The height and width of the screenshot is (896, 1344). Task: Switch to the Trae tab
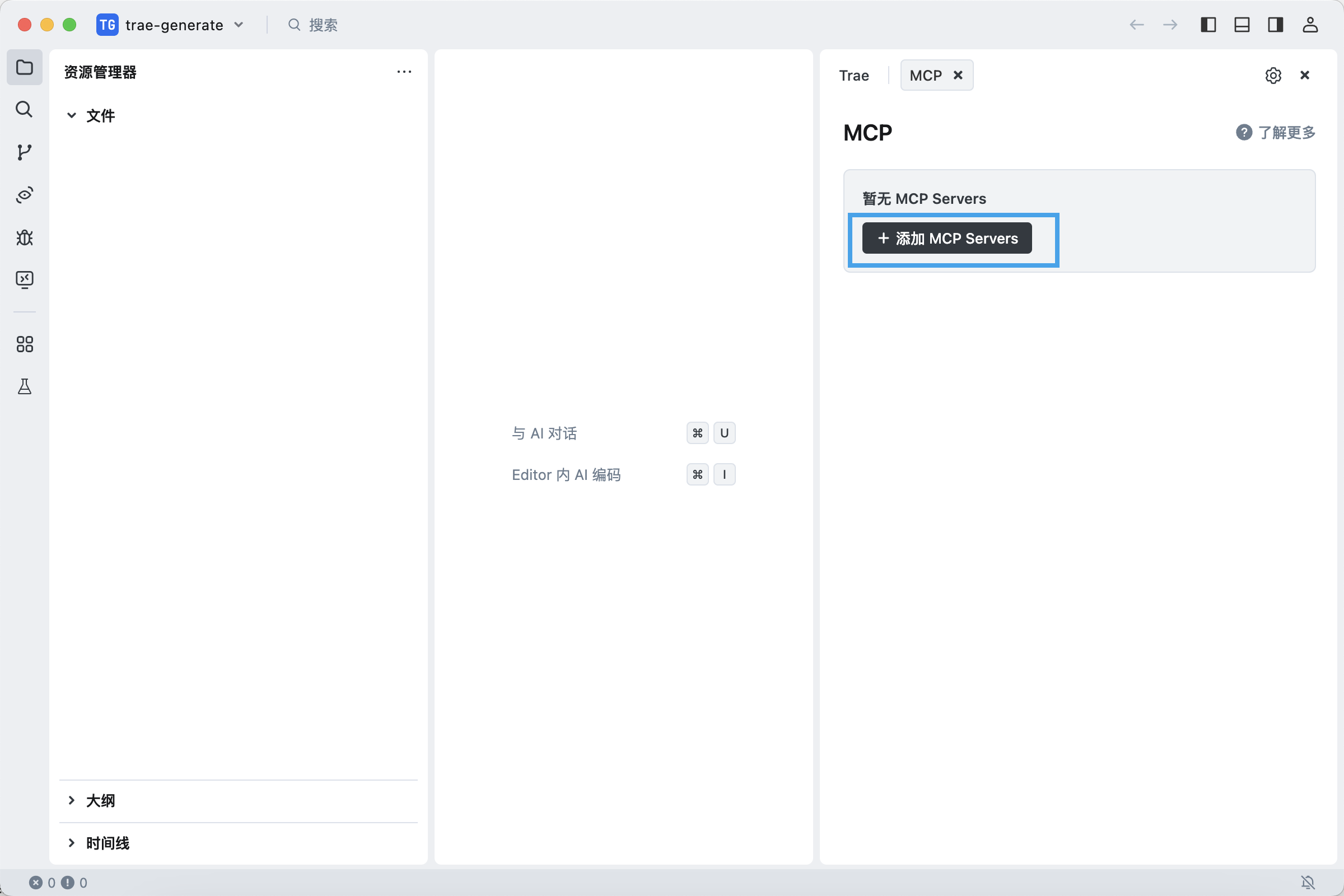click(x=853, y=76)
